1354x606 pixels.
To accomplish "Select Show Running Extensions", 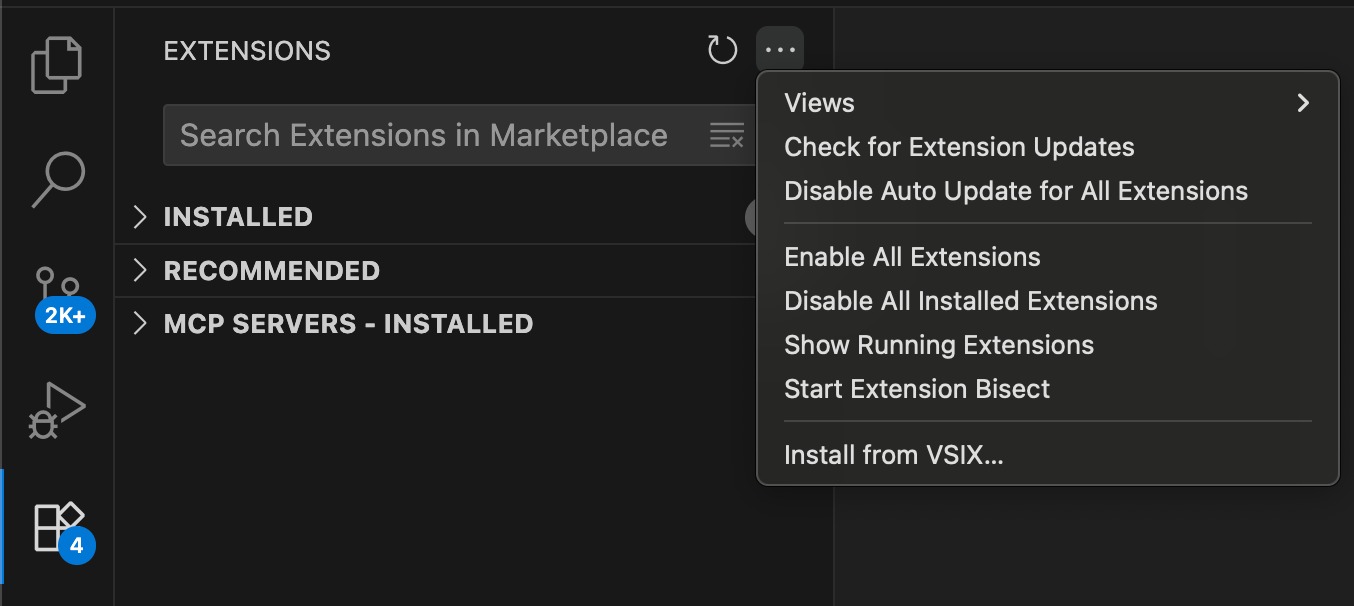I will pyautogui.click(x=939, y=345).
